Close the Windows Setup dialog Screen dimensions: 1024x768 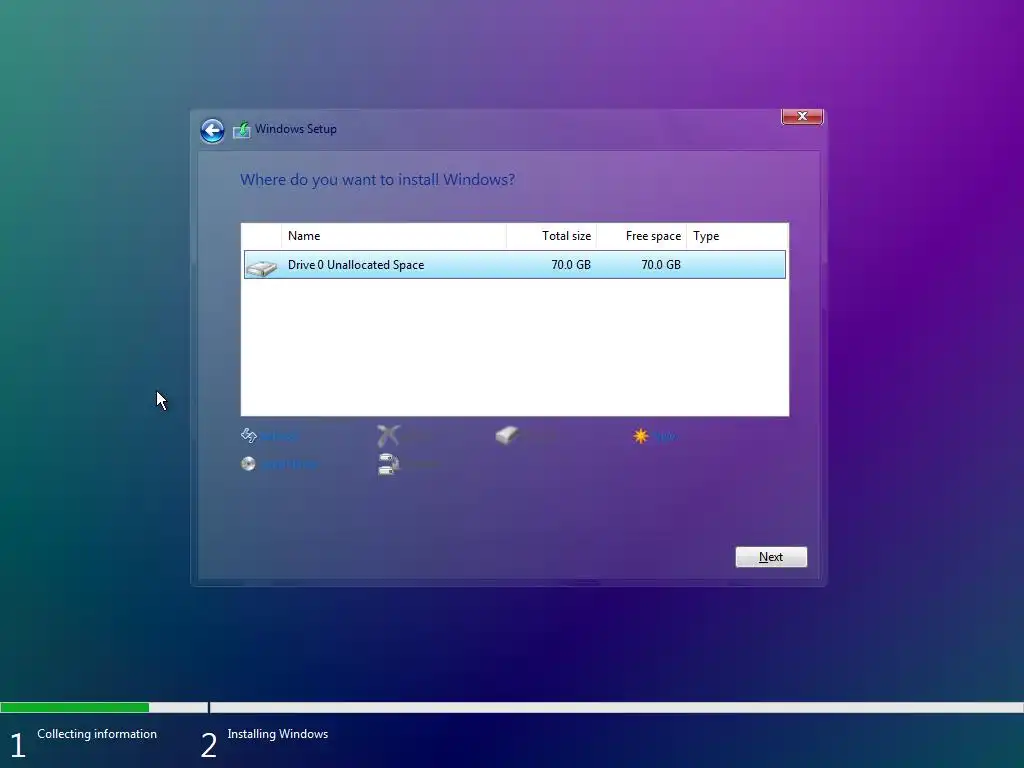point(802,116)
